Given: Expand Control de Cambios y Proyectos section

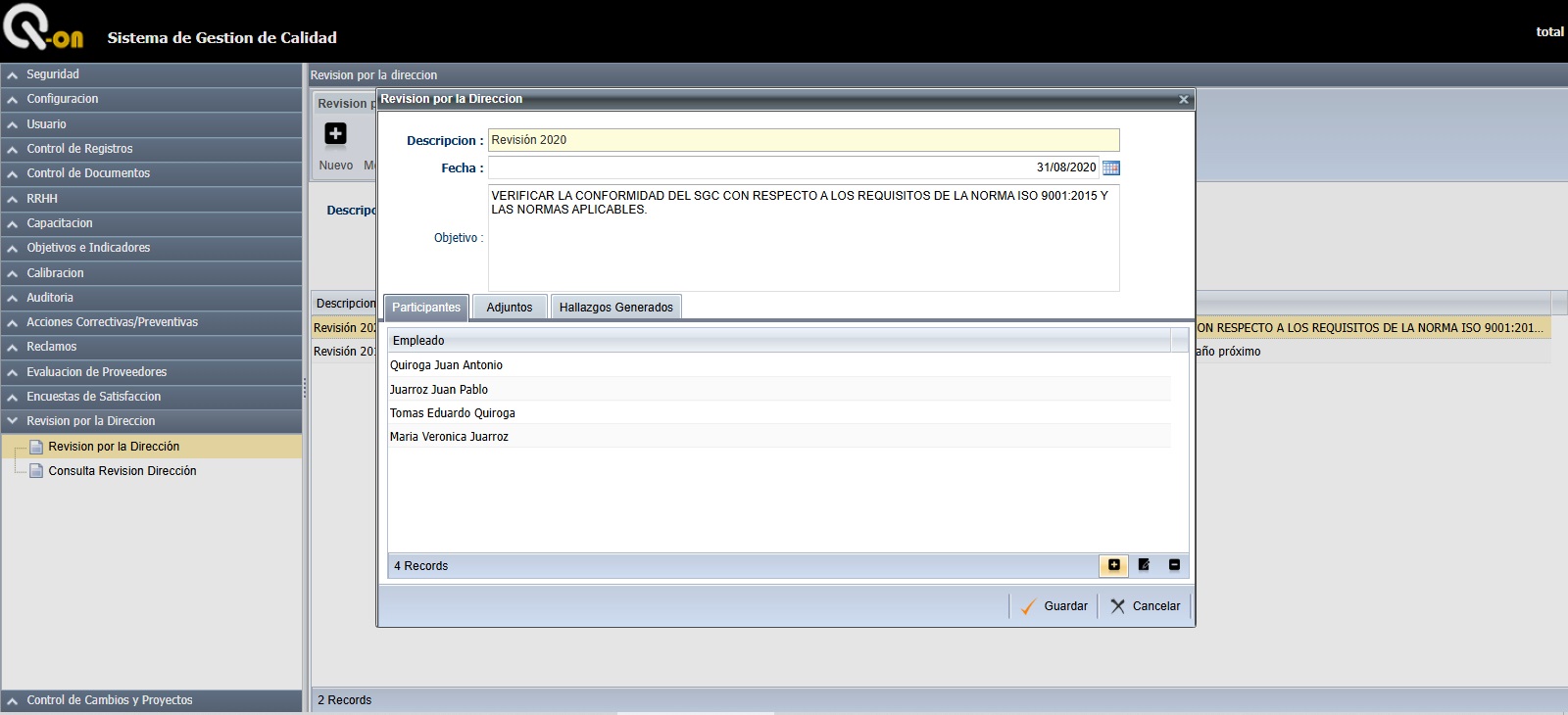Looking at the screenshot, I should pyautogui.click(x=152, y=700).
